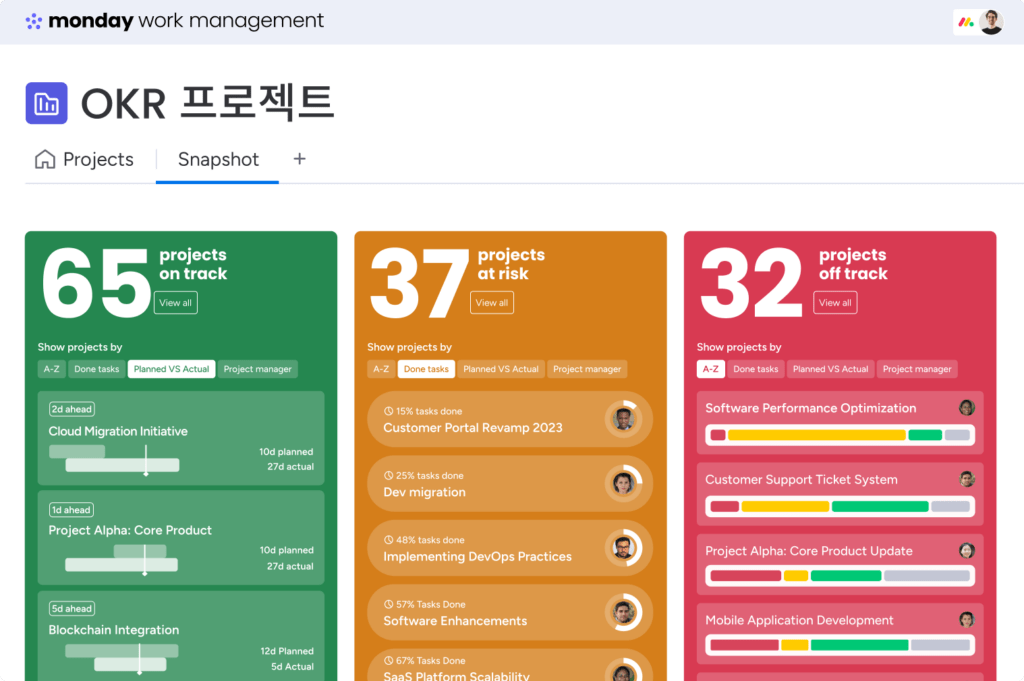The width and height of the screenshot is (1024, 681).
Task: Open the user profile avatar menu
Action: click(x=991, y=22)
